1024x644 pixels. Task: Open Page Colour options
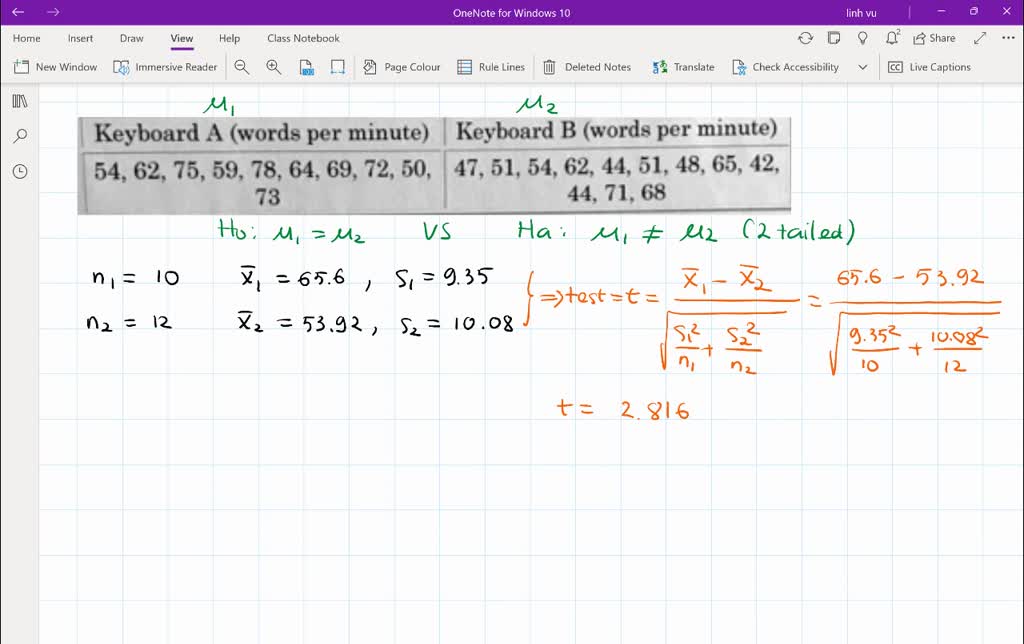pyautogui.click(x=401, y=67)
